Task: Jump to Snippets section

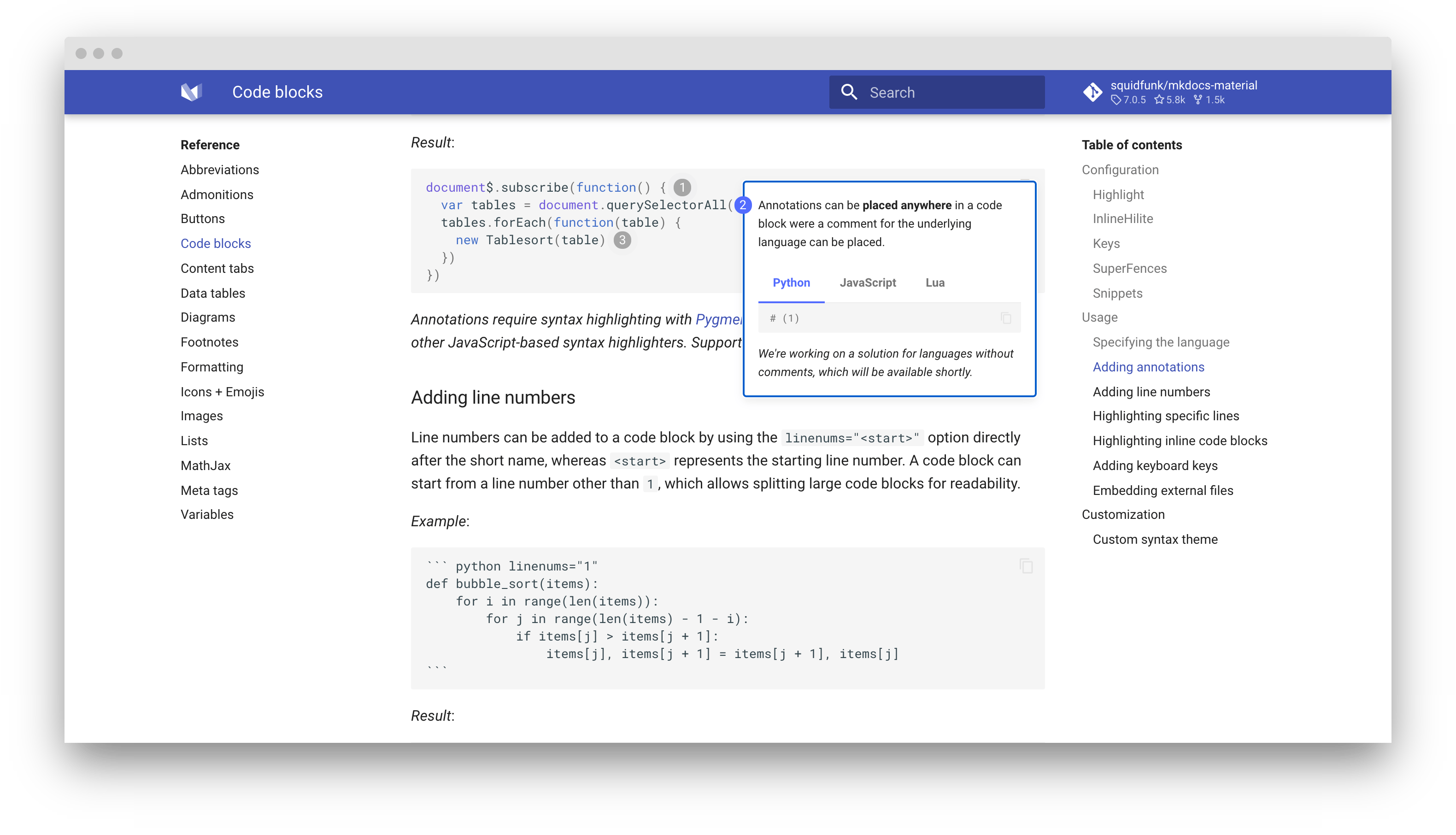Action: point(1117,293)
